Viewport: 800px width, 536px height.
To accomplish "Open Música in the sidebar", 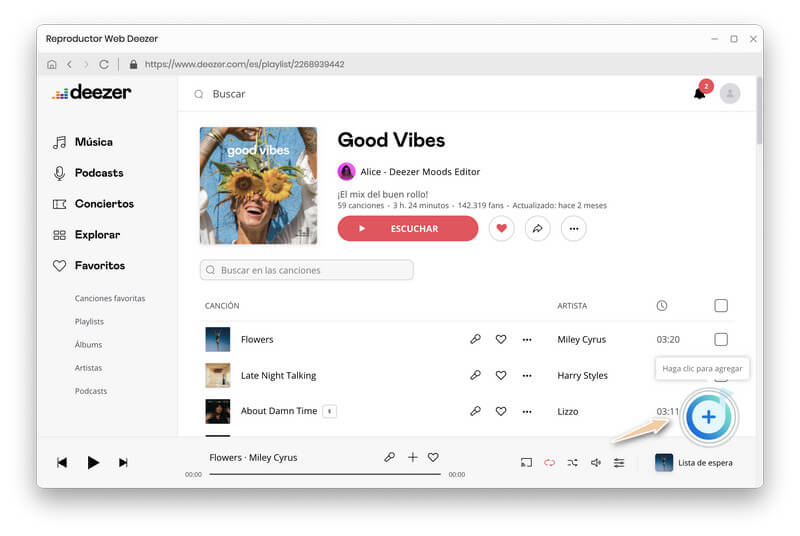I will [83, 142].
